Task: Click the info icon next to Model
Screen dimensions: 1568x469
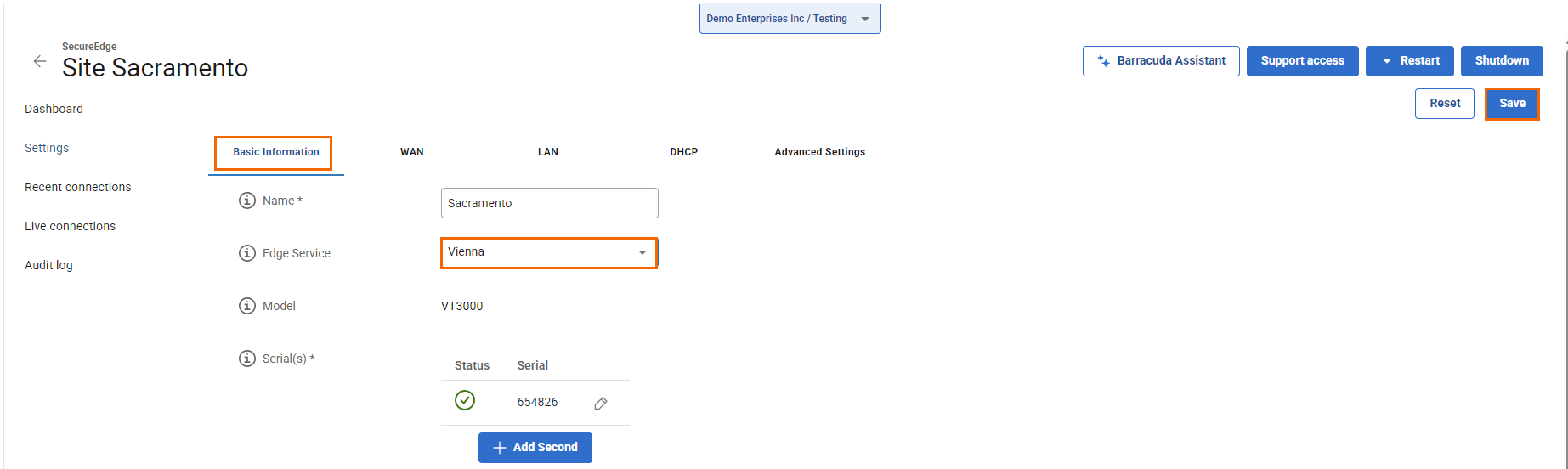Action: pos(247,306)
